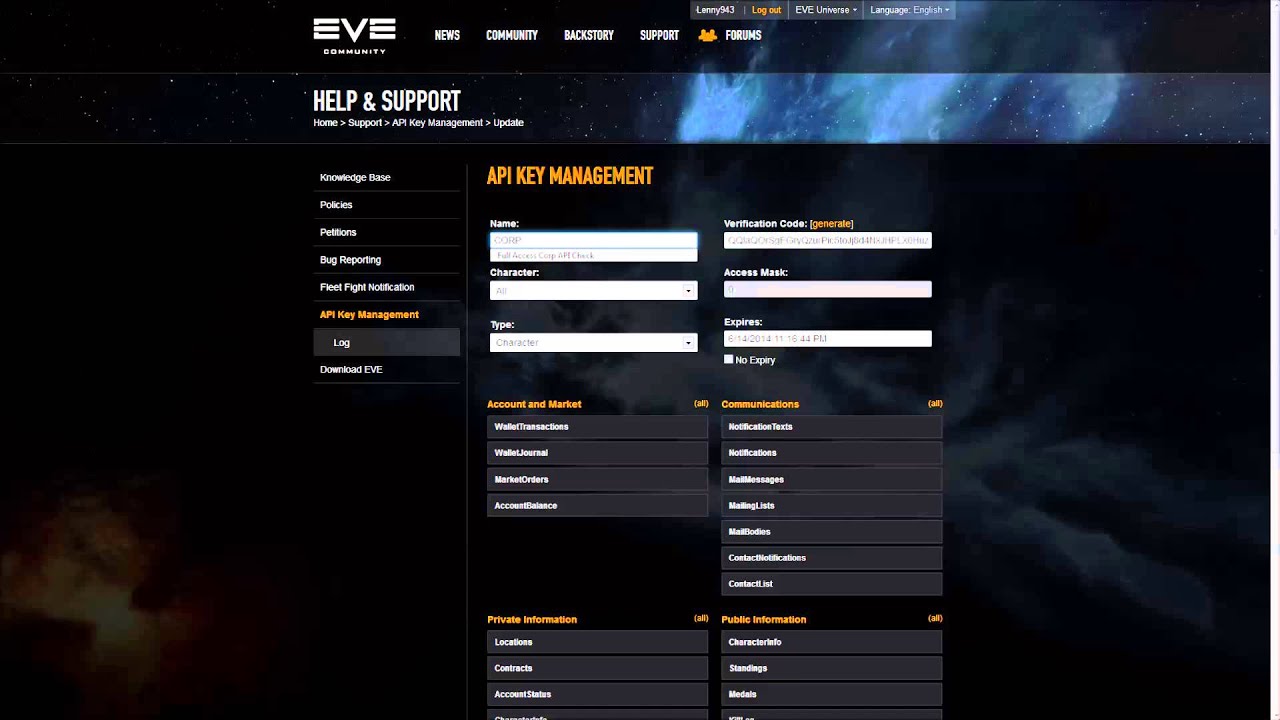Expand the Language: English dropdown
Screen dimensions: 1280x720
point(910,10)
